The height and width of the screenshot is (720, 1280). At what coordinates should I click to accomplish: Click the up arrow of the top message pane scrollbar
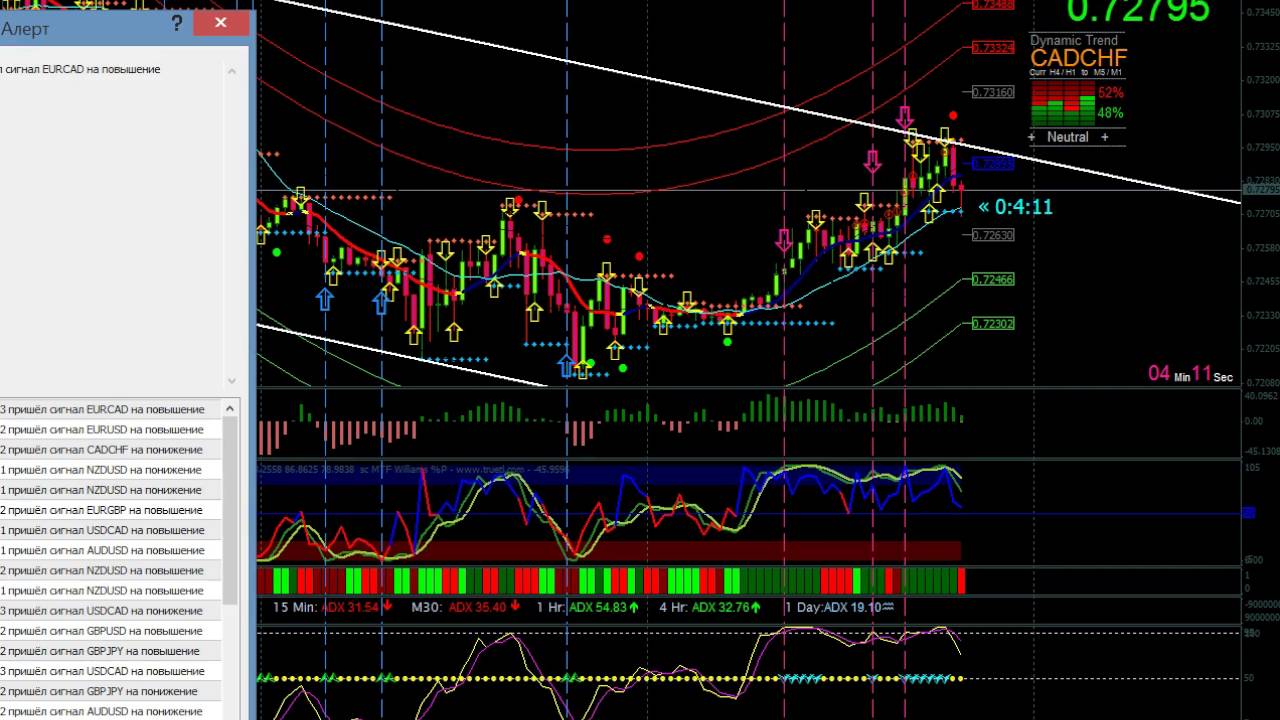pyautogui.click(x=233, y=72)
